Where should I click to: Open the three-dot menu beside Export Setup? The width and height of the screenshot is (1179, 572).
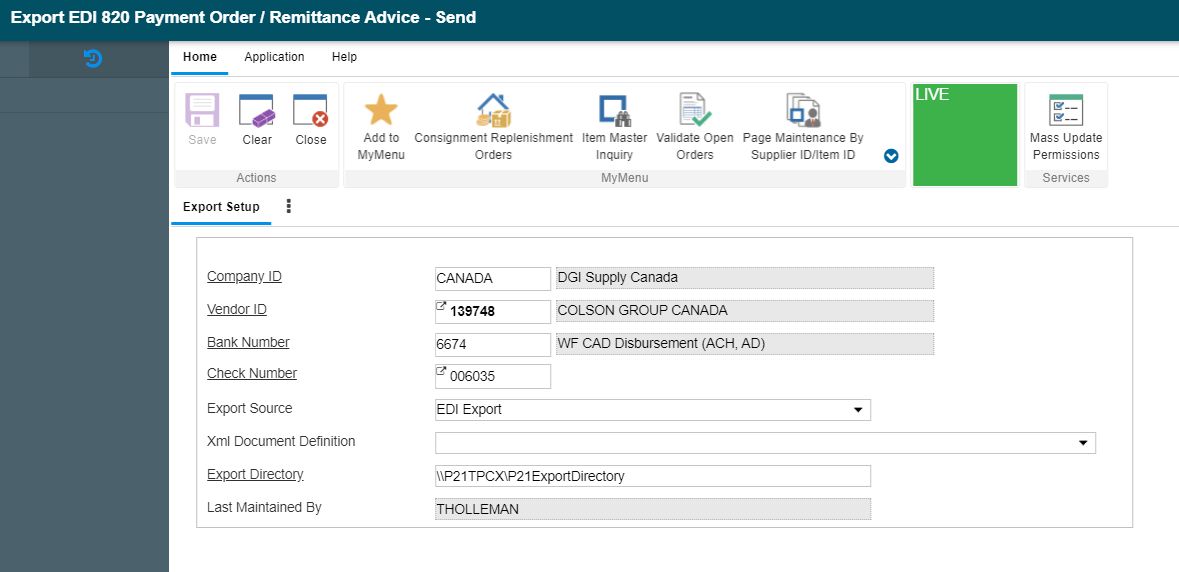coord(289,206)
